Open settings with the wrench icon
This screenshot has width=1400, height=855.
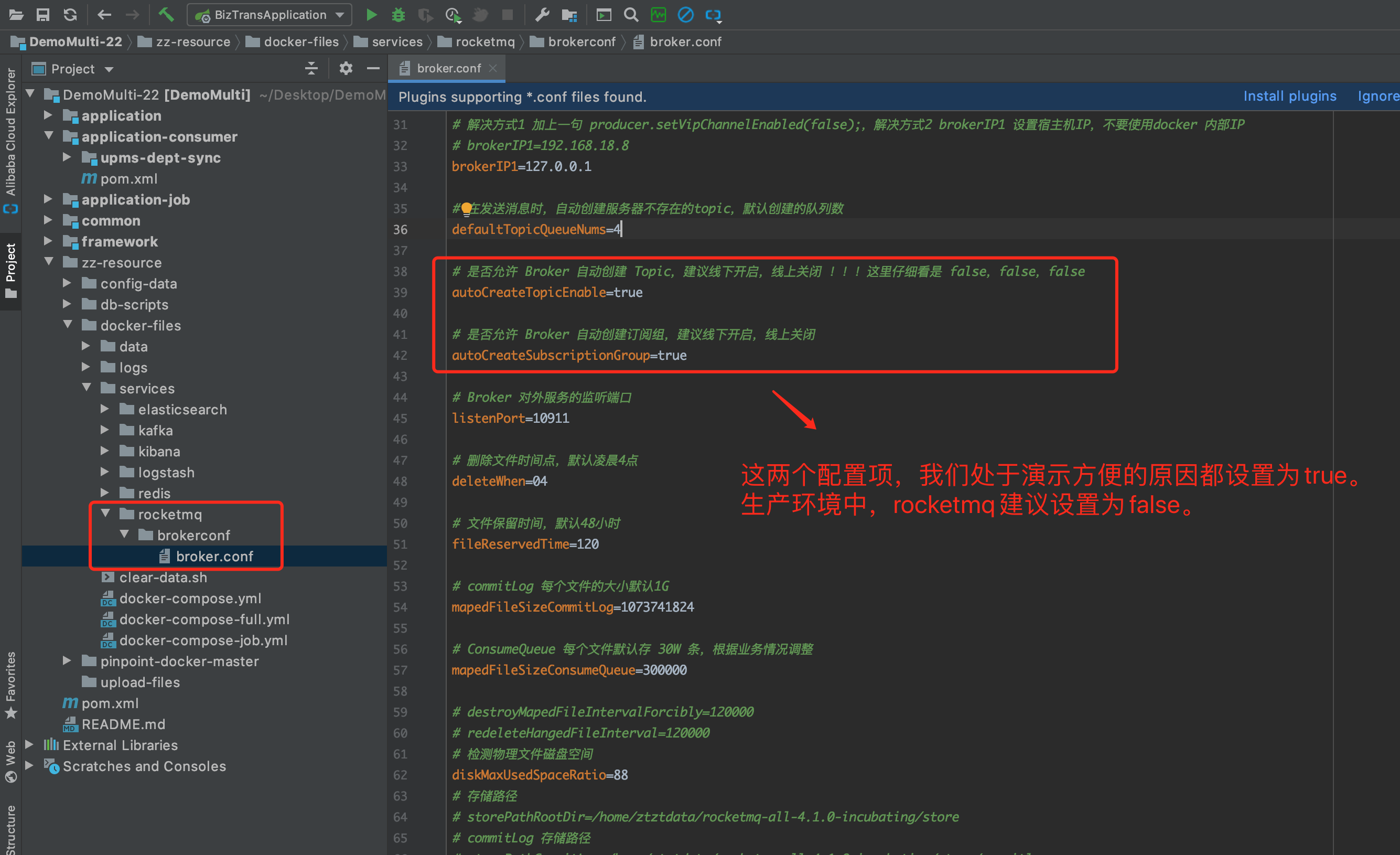pyautogui.click(x=542, y=15)
